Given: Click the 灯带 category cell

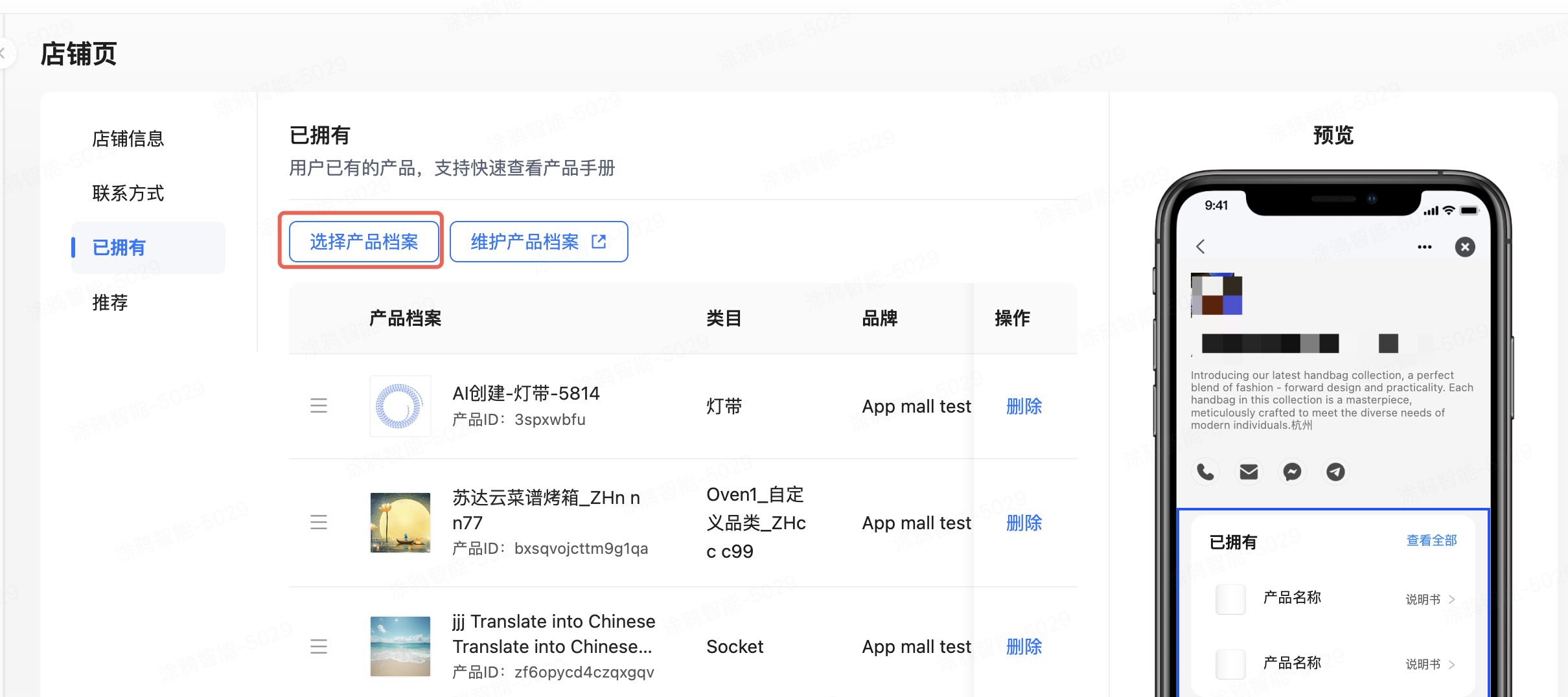Looking at the screenshot, I should tap(724, 406).
